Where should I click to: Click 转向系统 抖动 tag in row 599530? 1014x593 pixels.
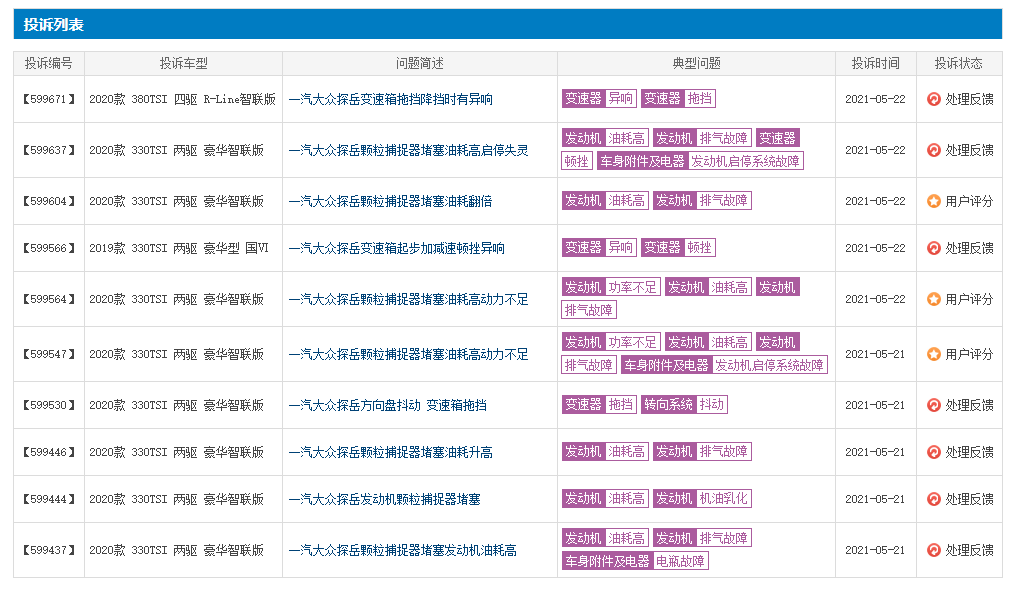coord(685,405)
